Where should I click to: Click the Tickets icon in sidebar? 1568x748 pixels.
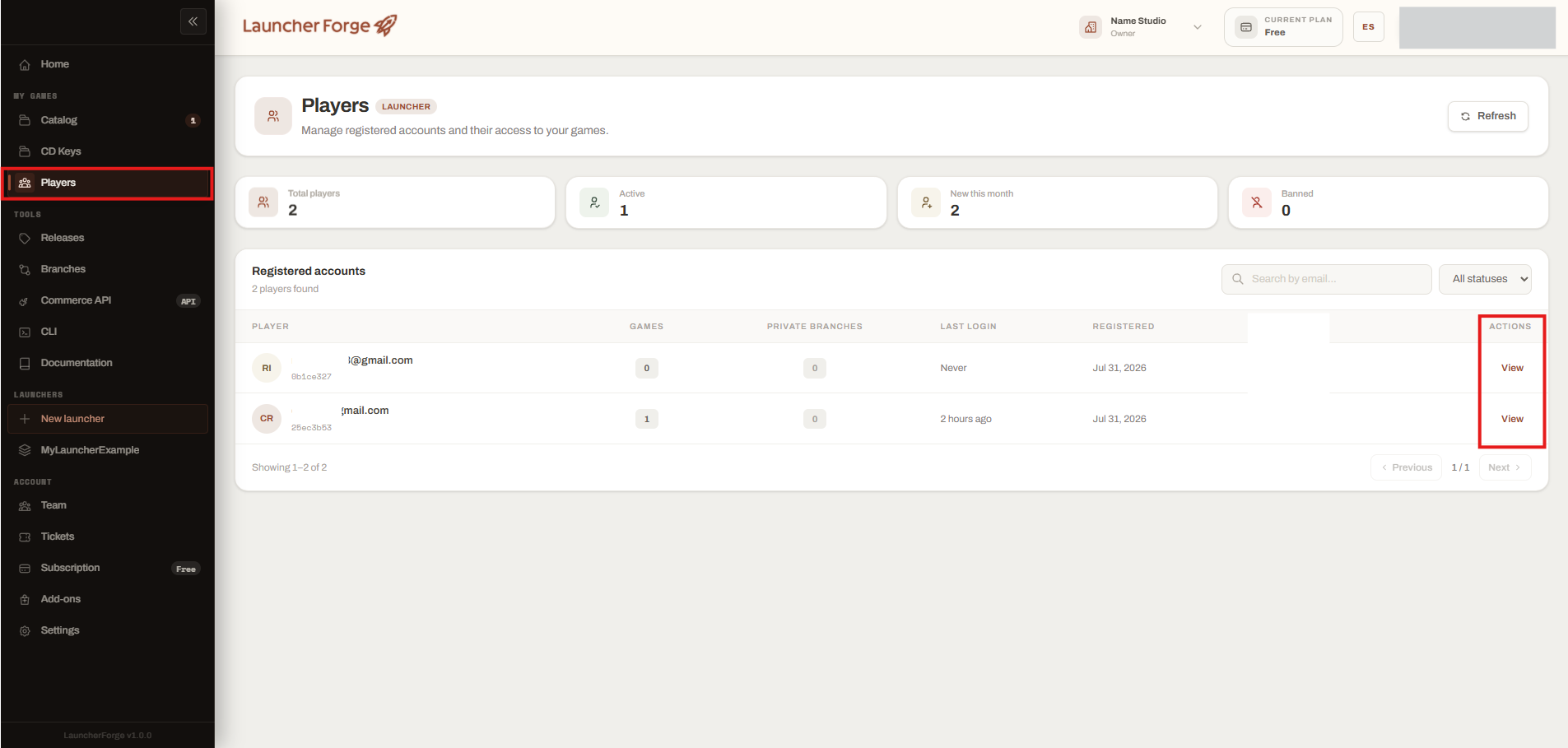[25, 537]
